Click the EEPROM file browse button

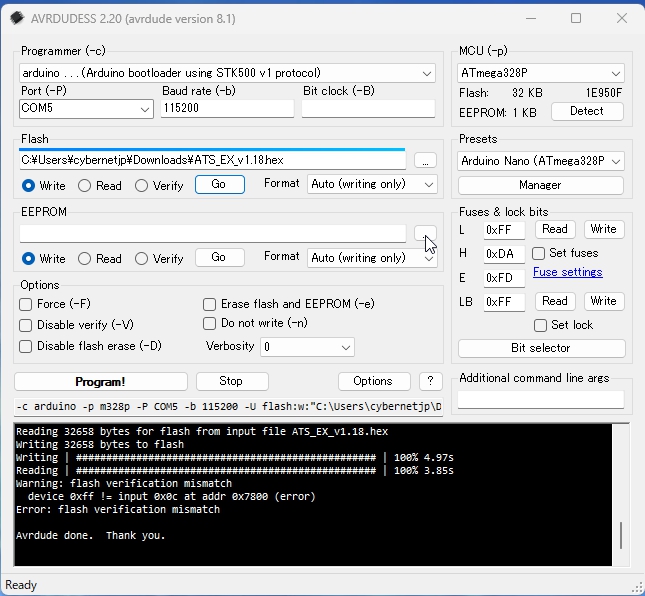coord(424,233)
